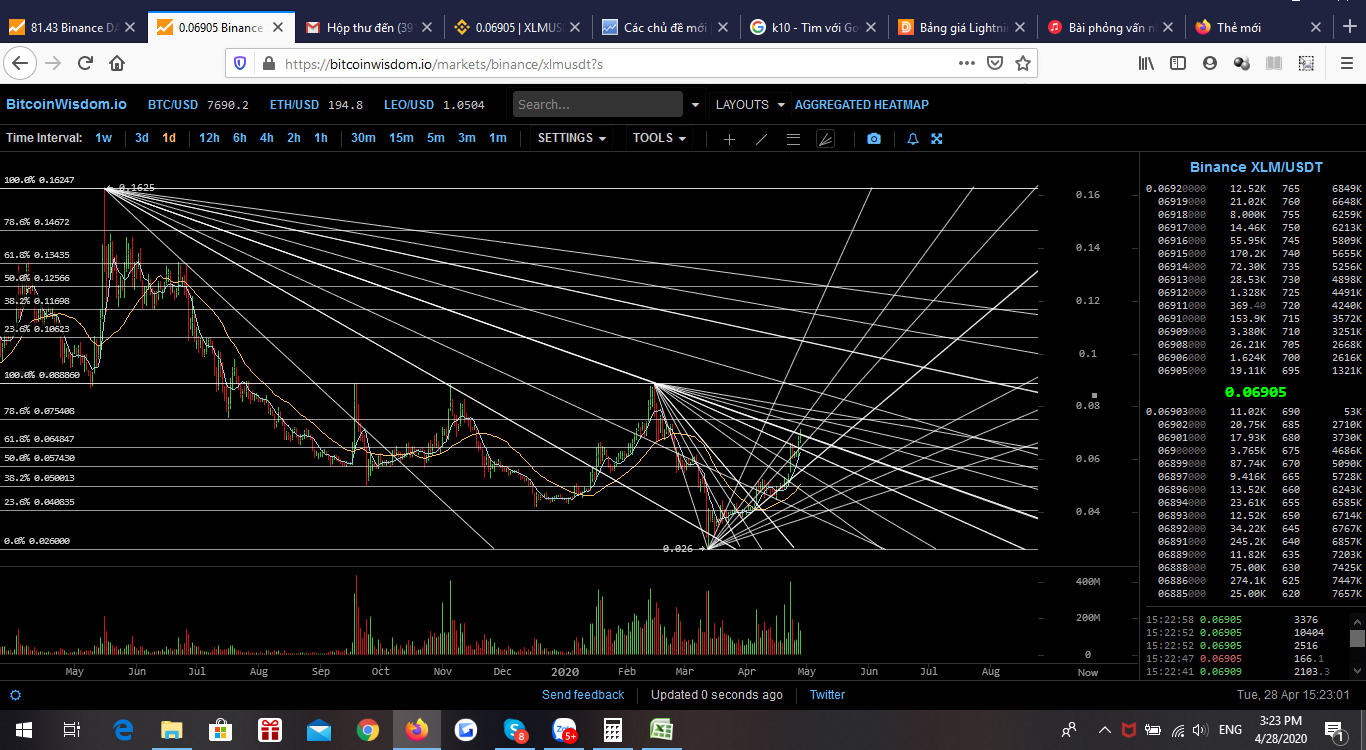Click the 0.06905 last price text
This screenshot has height=750, width=1366.
1256,393
